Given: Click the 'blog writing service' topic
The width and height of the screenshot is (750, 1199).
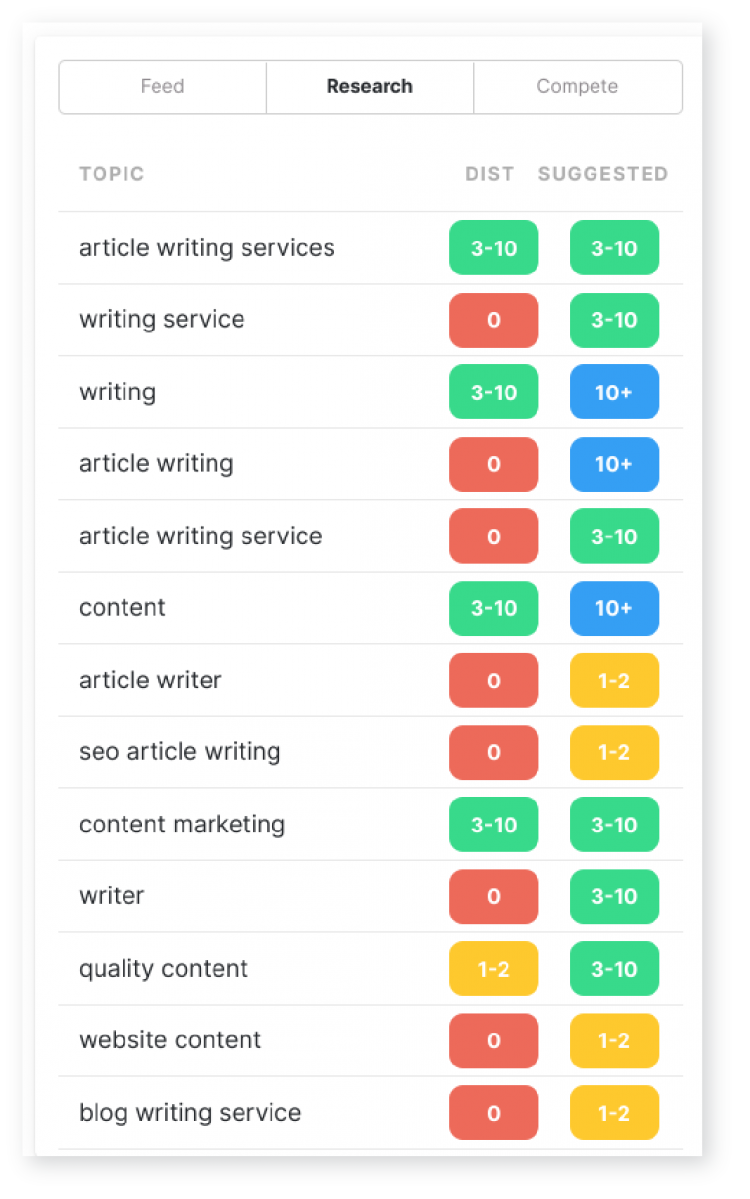Looking at the screenshot, I should click(190, 1112).
